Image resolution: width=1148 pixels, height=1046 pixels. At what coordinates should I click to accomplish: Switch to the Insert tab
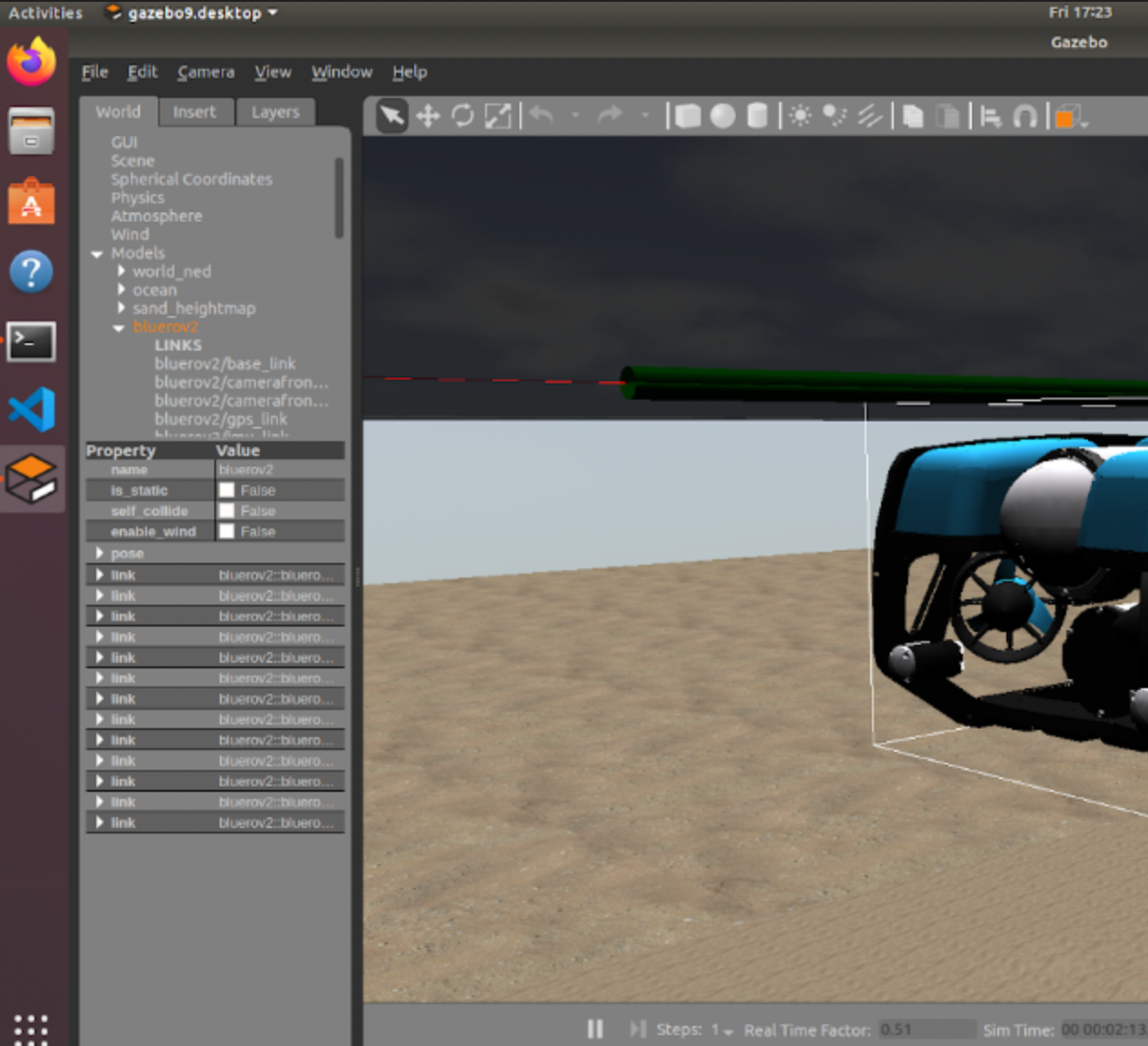click(194, 112)
